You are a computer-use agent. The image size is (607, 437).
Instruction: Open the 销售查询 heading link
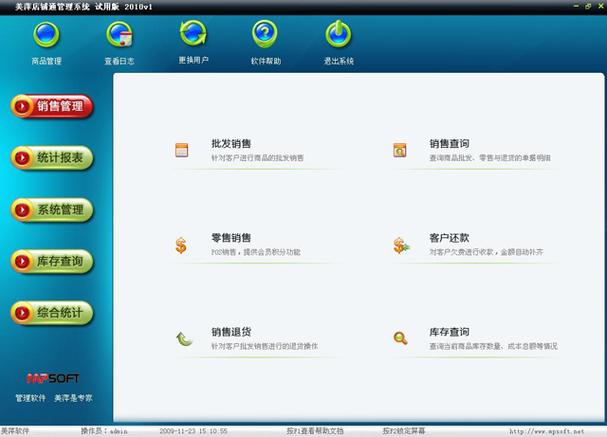(449, 144)
